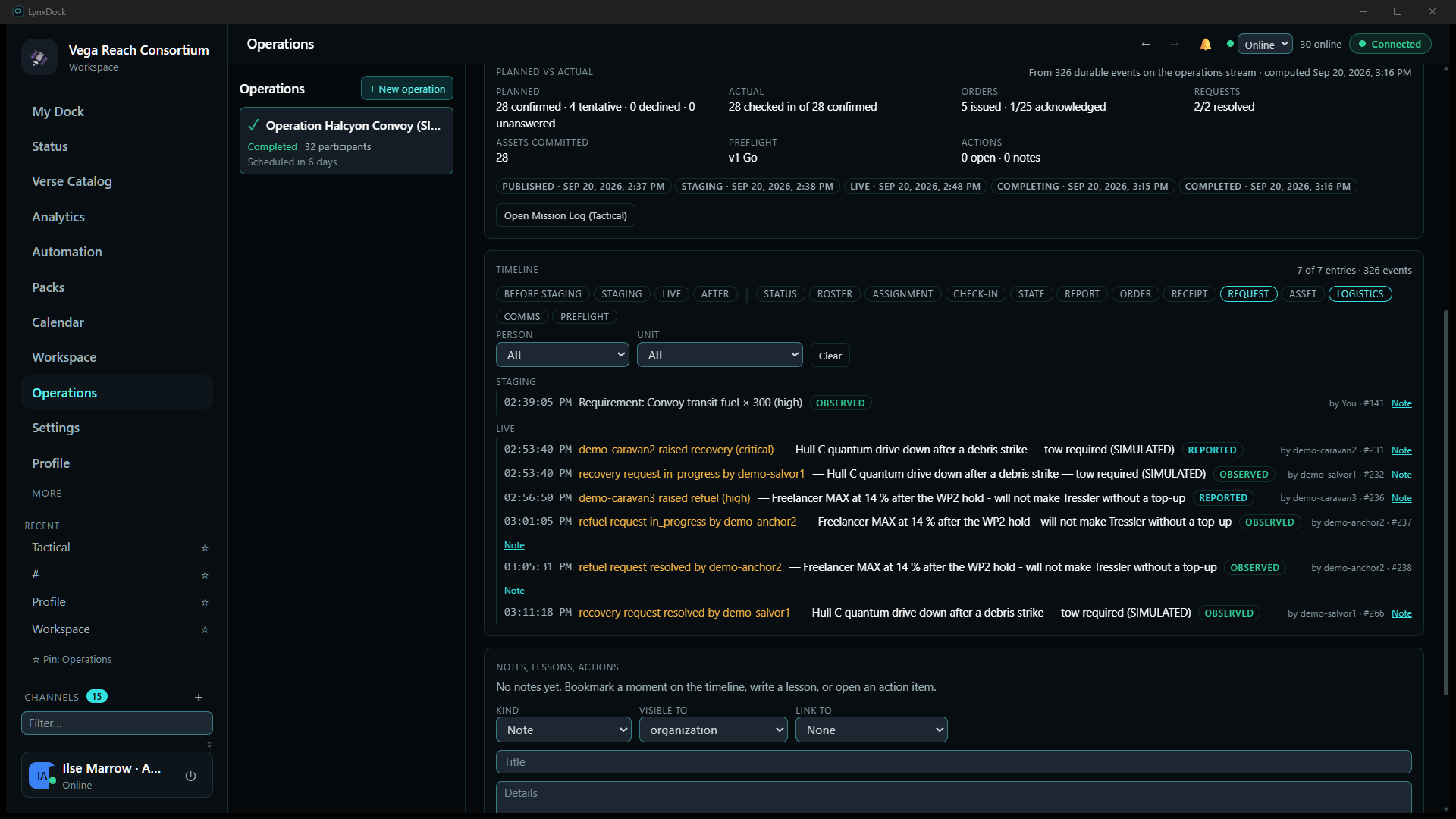Enable the ASSET timeline filter
Screen dimensions: 1456x819
(x=1302, y=294)
